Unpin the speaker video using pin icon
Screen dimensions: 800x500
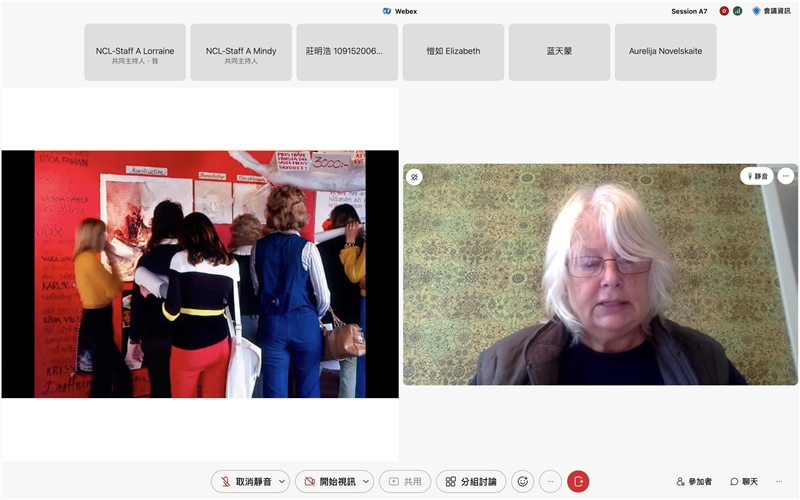point(414,176)
